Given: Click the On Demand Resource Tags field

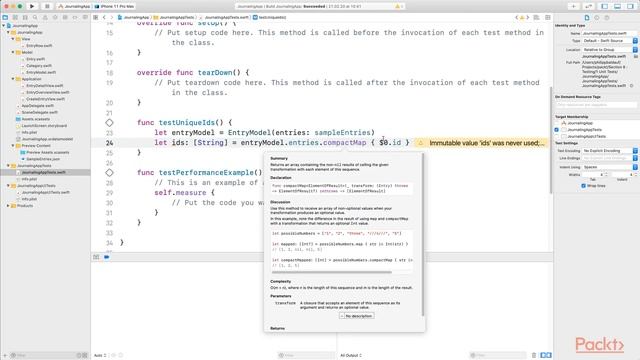Looking at the screenshot, I should (x=596, y=105).
